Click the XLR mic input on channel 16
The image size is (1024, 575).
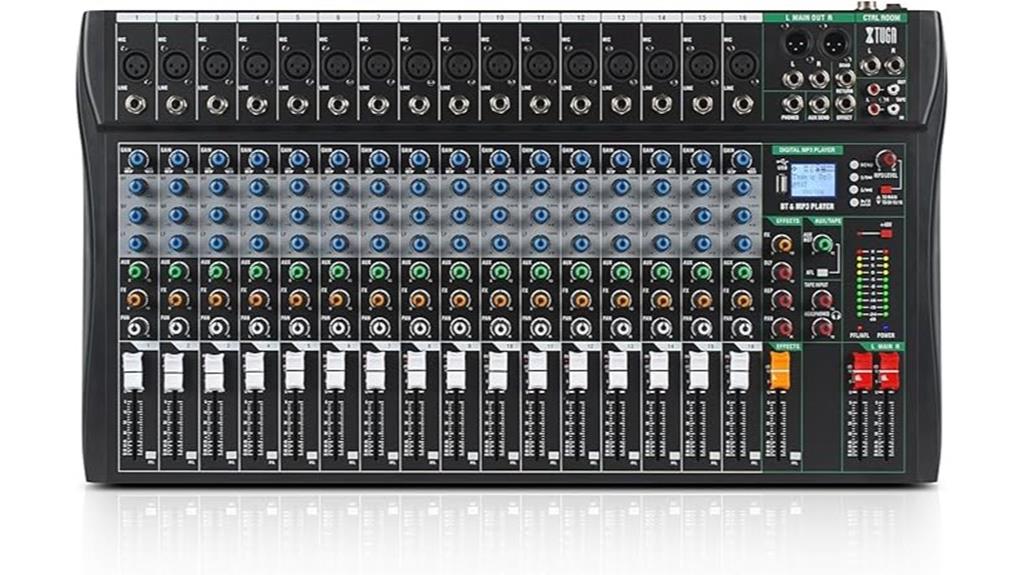pyautogui.click(x=743, y=65)
